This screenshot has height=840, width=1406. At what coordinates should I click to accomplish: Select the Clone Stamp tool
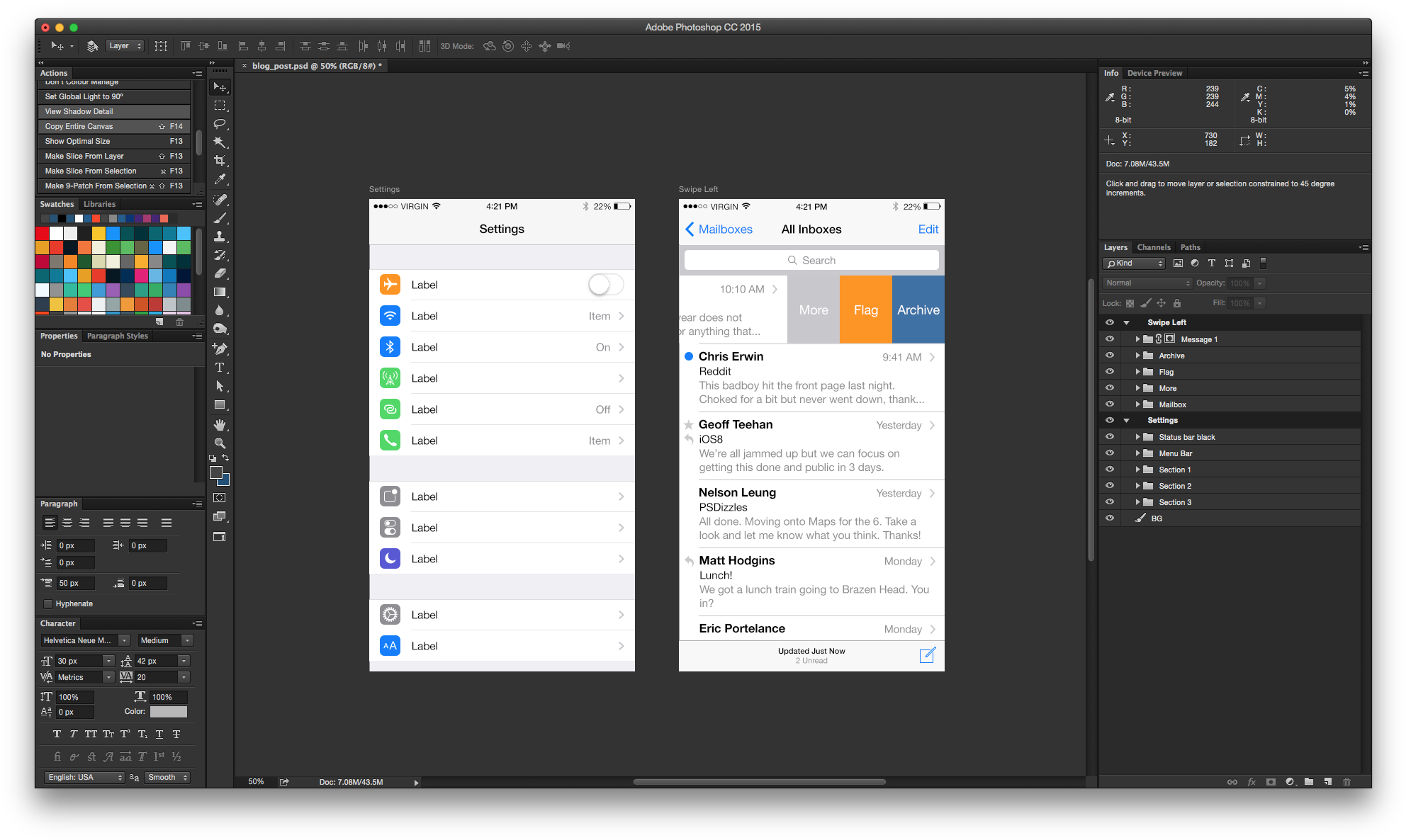[x=220, y=237]
